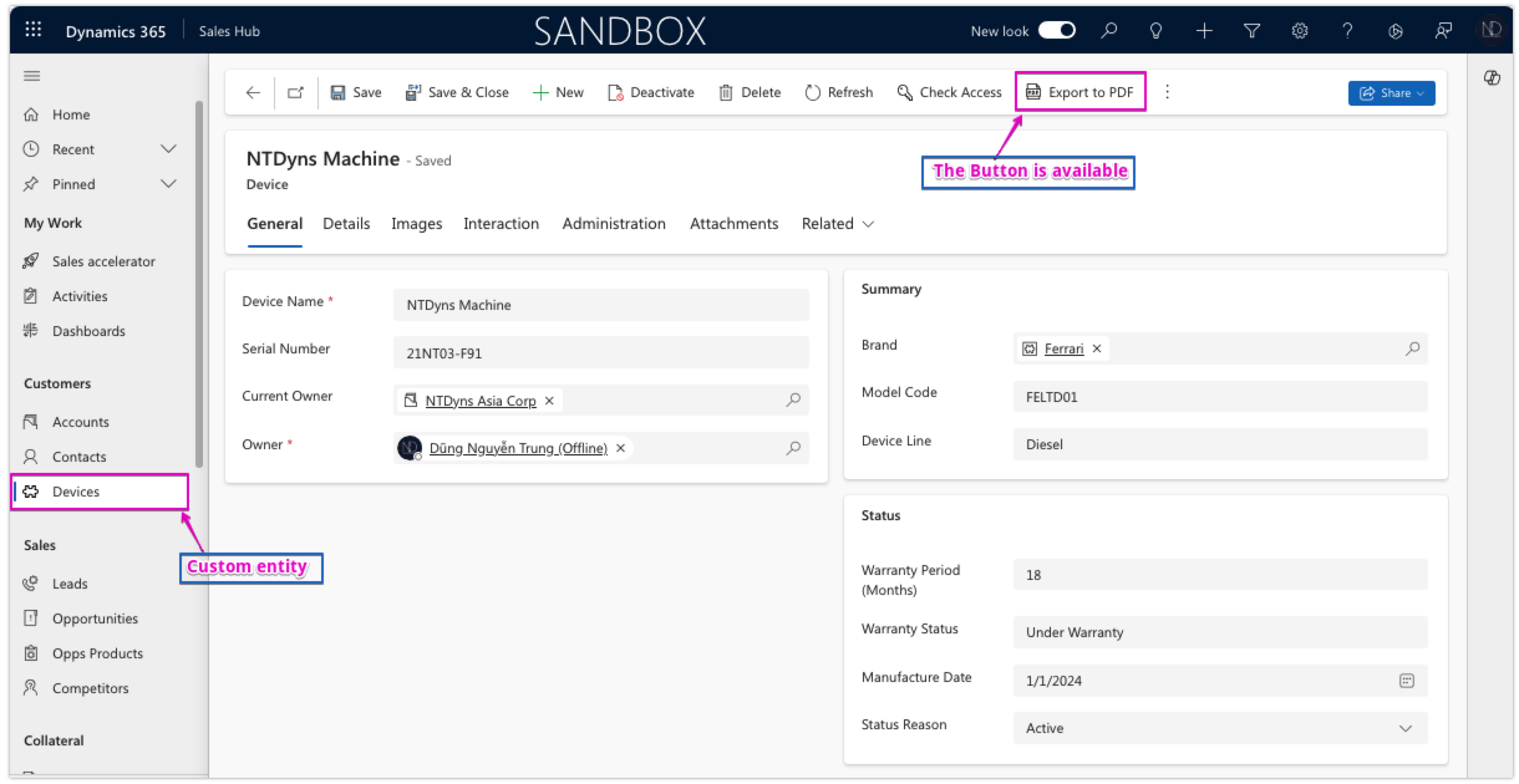Switch to the Attachments tab
Image resolution: width=1519 pixels, height=784 pixels.
[734, 224]
